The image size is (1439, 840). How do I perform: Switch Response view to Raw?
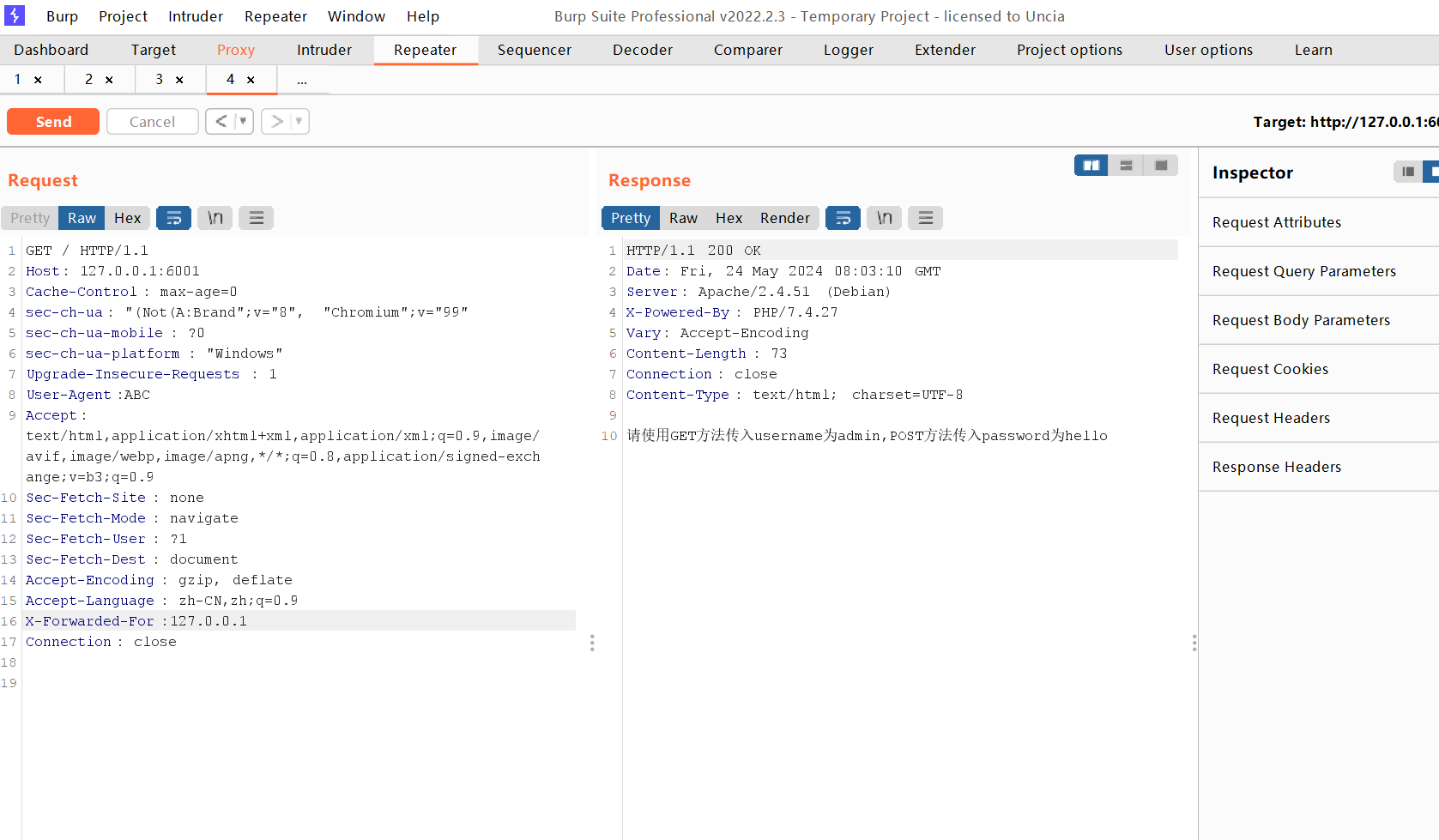(x=684, y=218)
